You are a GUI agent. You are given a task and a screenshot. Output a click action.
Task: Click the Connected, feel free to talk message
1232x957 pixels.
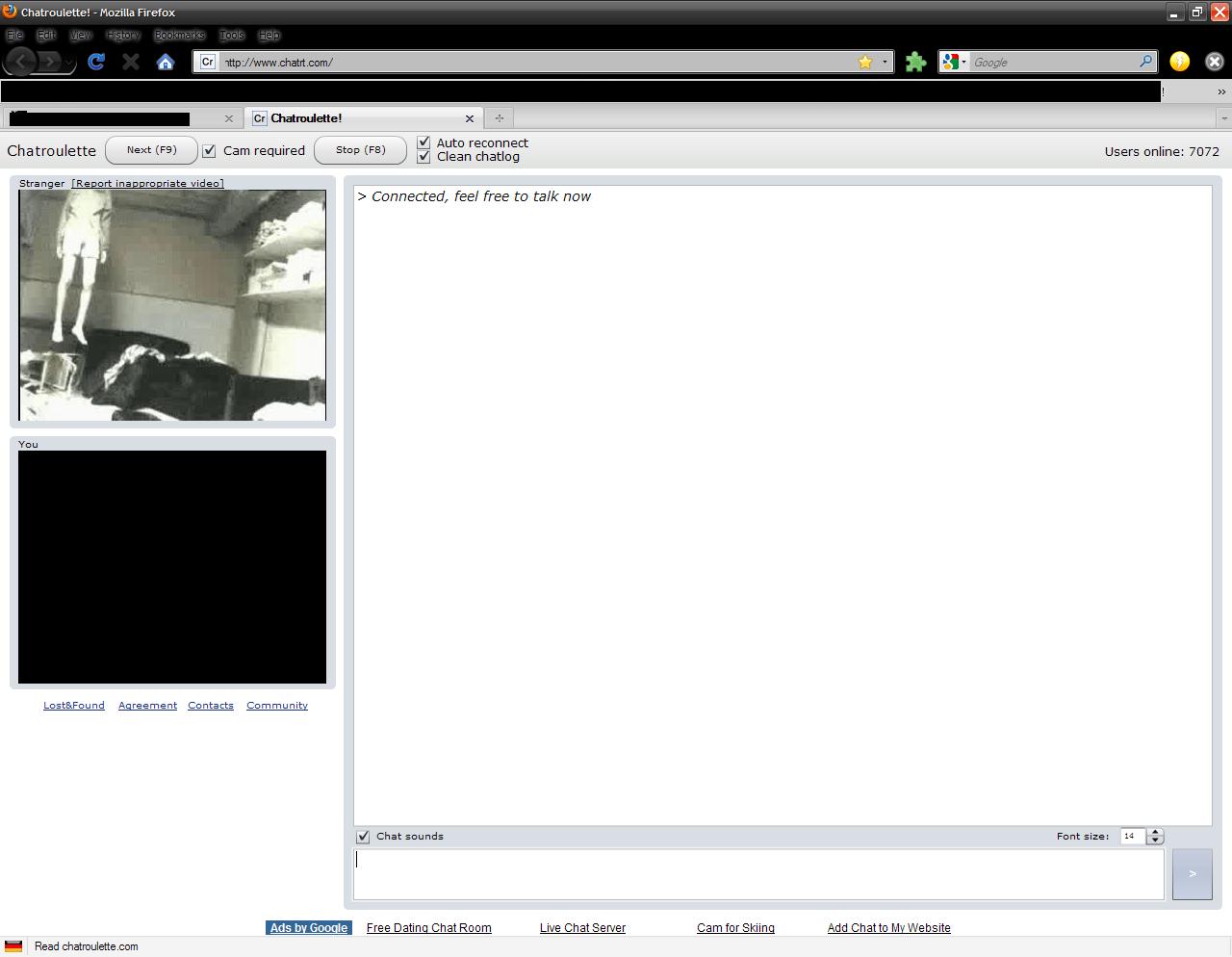pos(474,196)
